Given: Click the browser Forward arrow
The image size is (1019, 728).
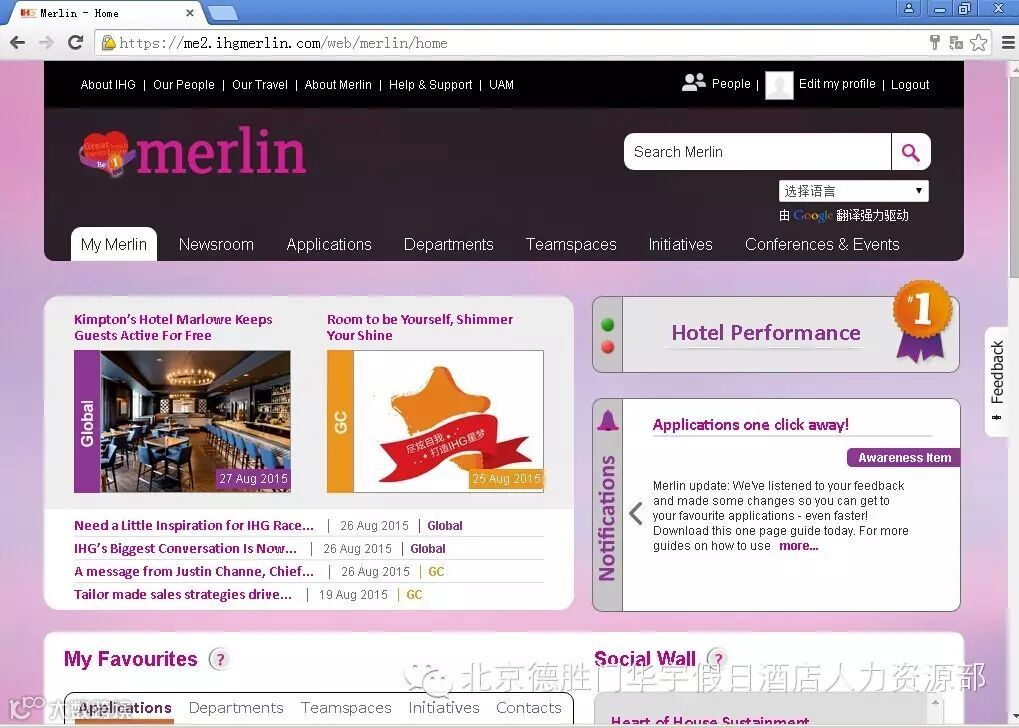Looking at the screenshot, I should pyautogui.click(x=47, y=43).
